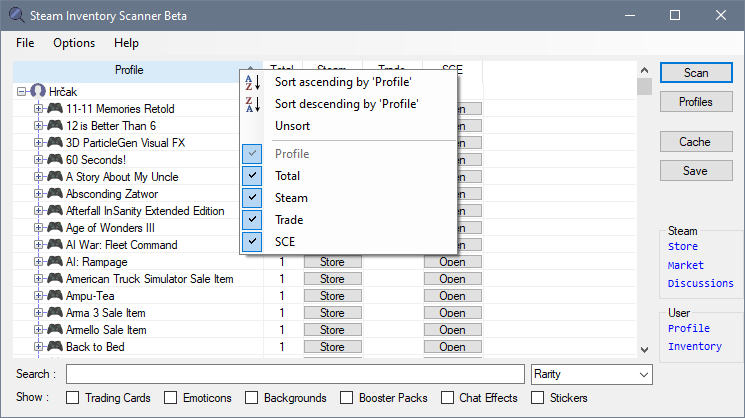
Task: Click the gamepad icon beside 12 is Better Than 6
Action: point(55,125)
